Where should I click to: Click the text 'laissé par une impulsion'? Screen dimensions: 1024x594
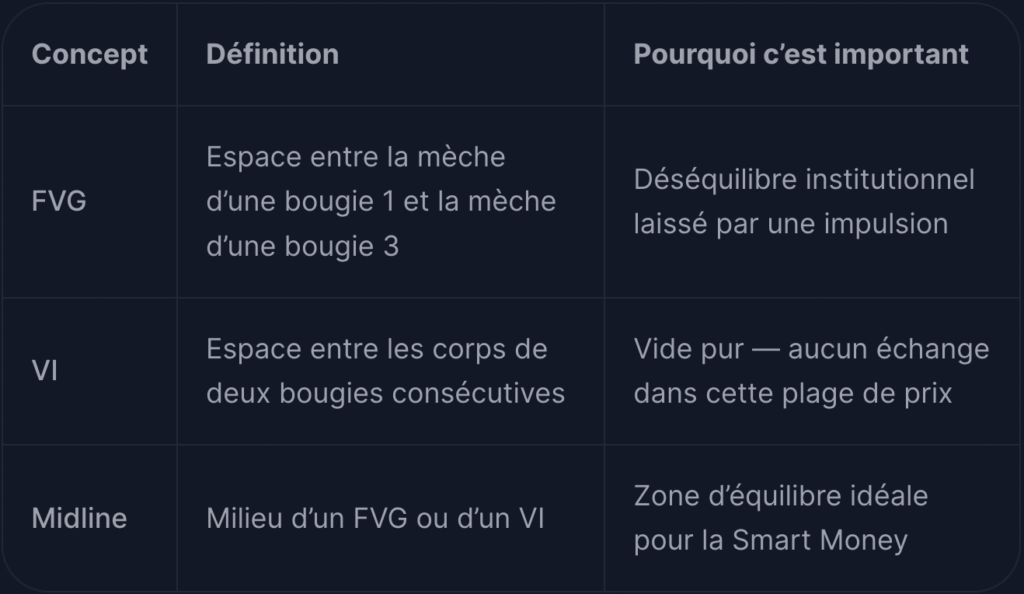coord(791,224)
